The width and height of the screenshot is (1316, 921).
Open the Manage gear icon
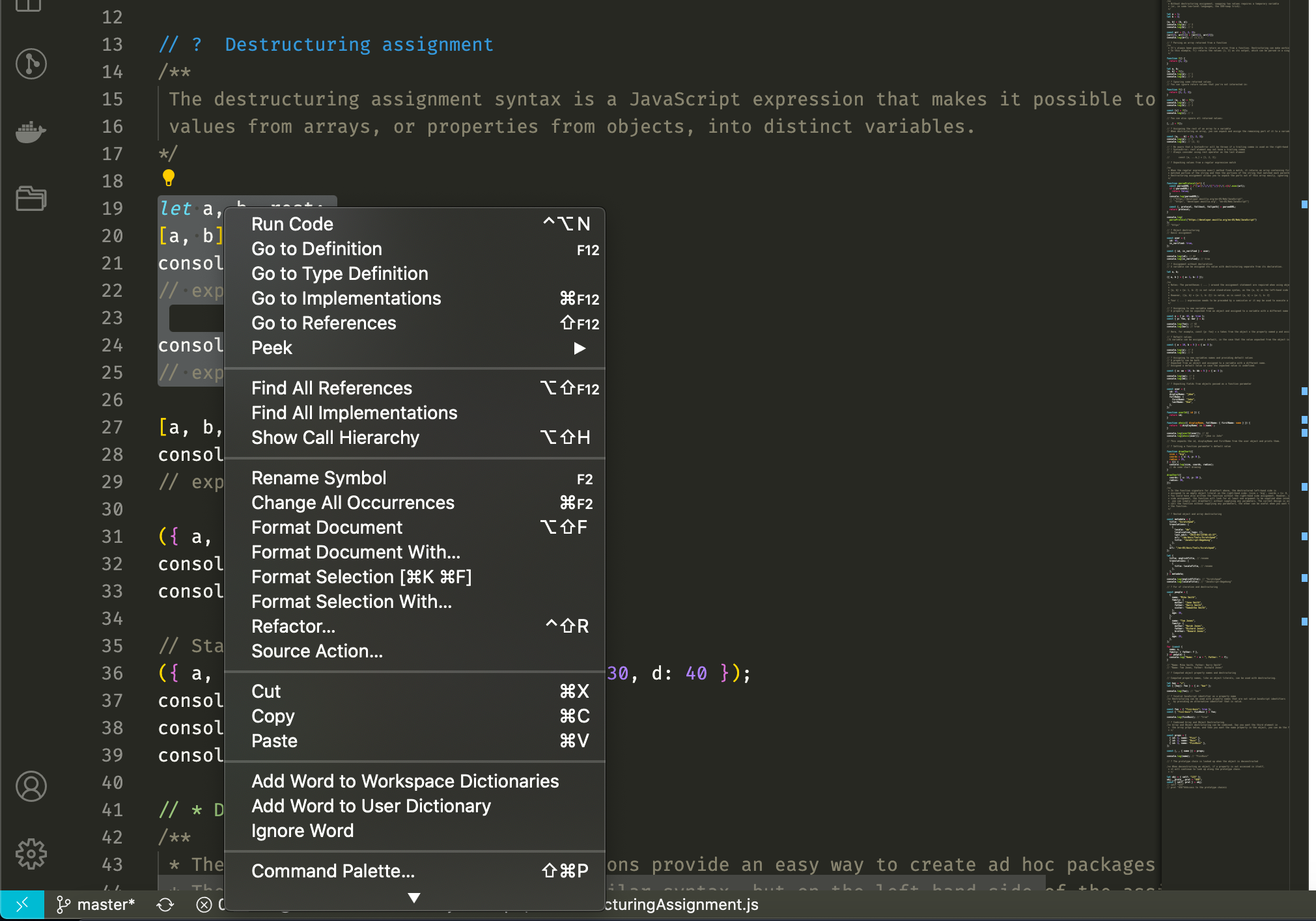click(31, 853)
